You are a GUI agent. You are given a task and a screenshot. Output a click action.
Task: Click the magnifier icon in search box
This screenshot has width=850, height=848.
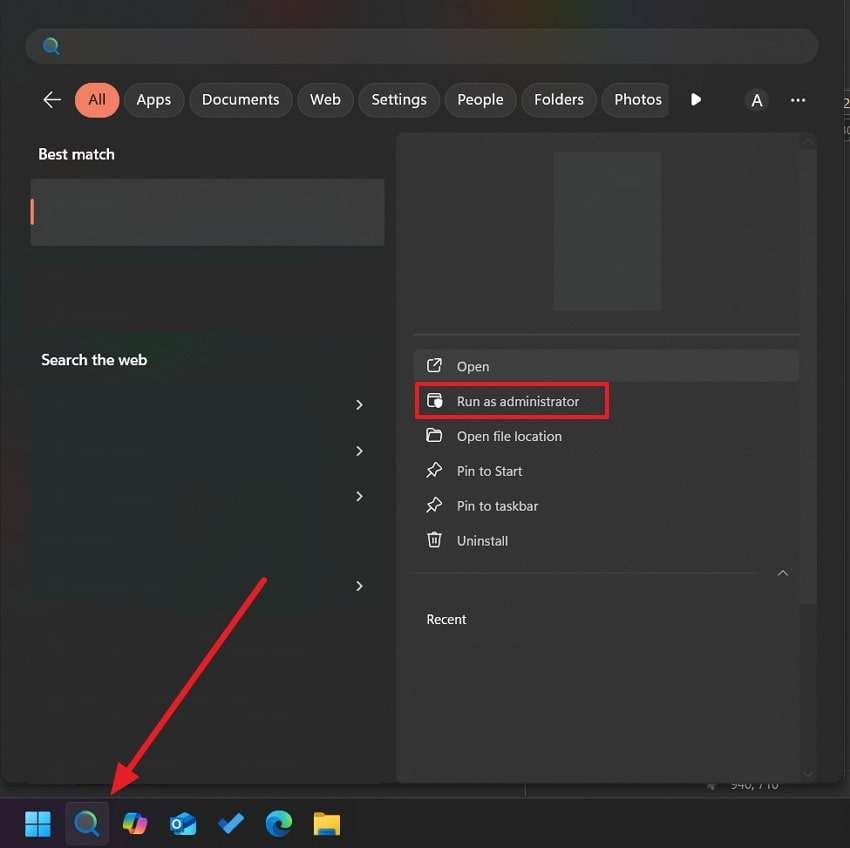click(x=51, y=46)
